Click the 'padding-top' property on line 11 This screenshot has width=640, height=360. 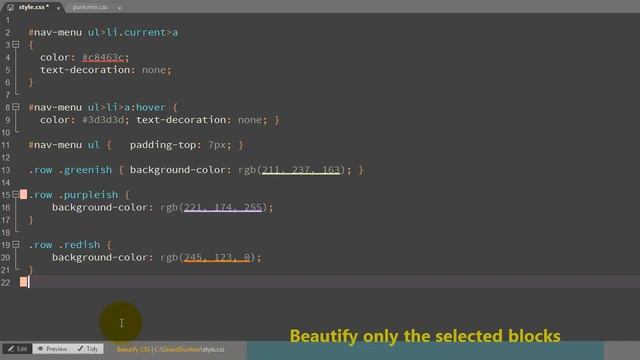(163, 144)
